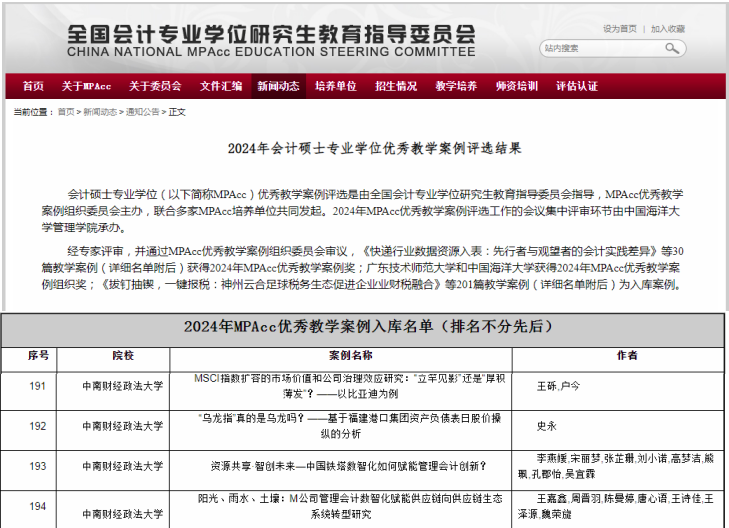
Task: Click the site search input field
Action: (602, 48)
